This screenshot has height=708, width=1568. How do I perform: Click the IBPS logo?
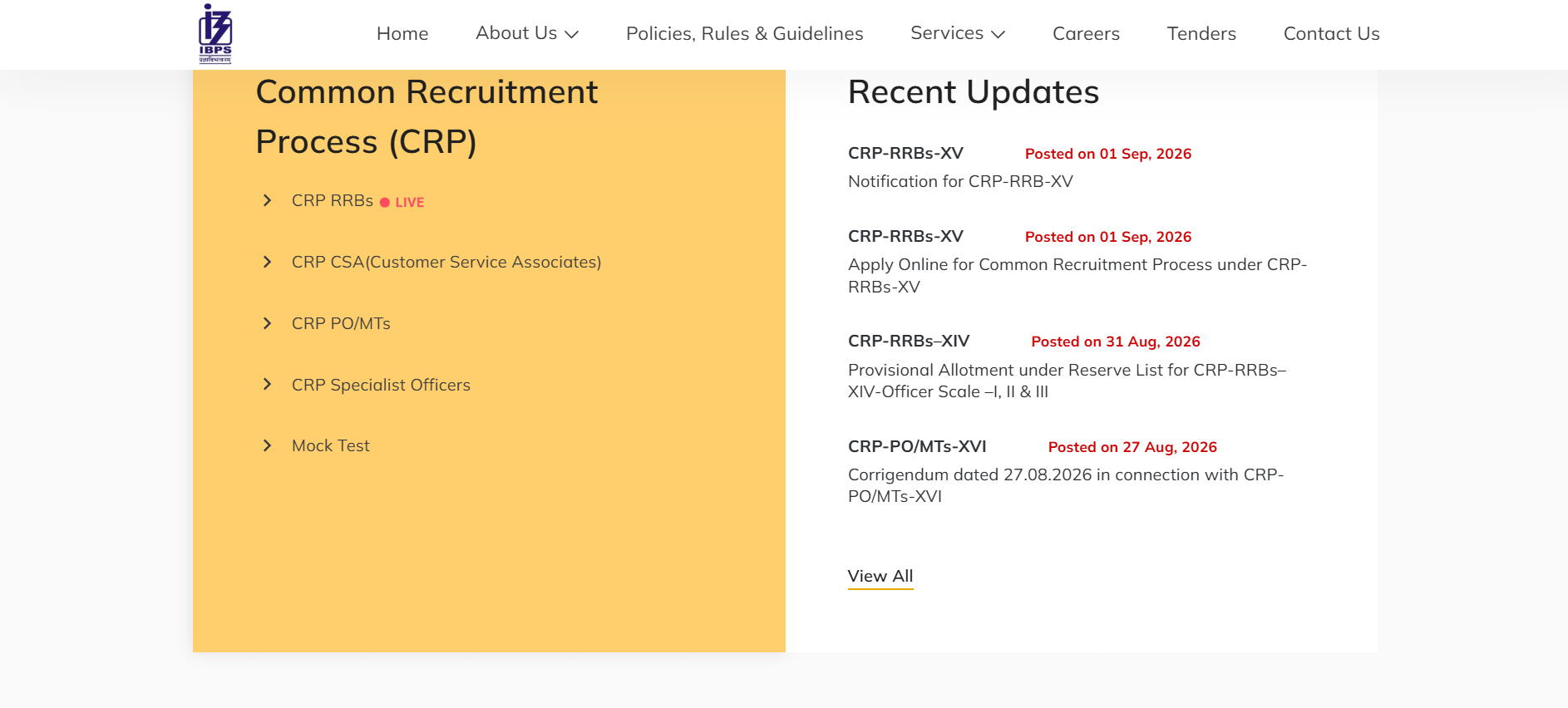tap(215, 34)
